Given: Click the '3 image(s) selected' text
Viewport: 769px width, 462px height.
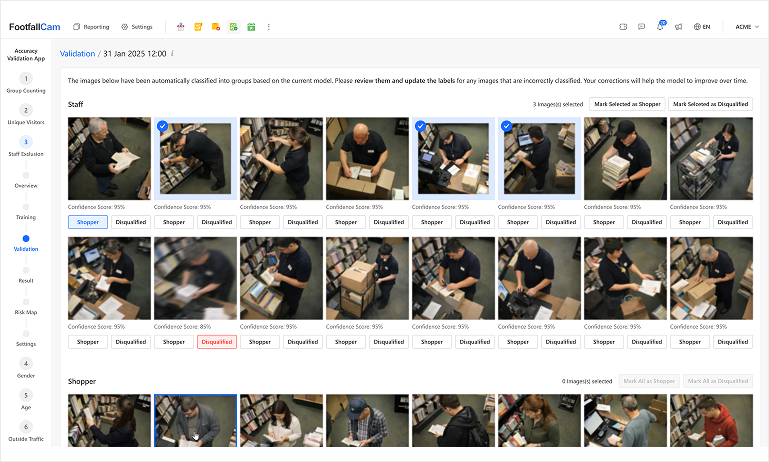Looking at the screenshot, I should [558, 104].
